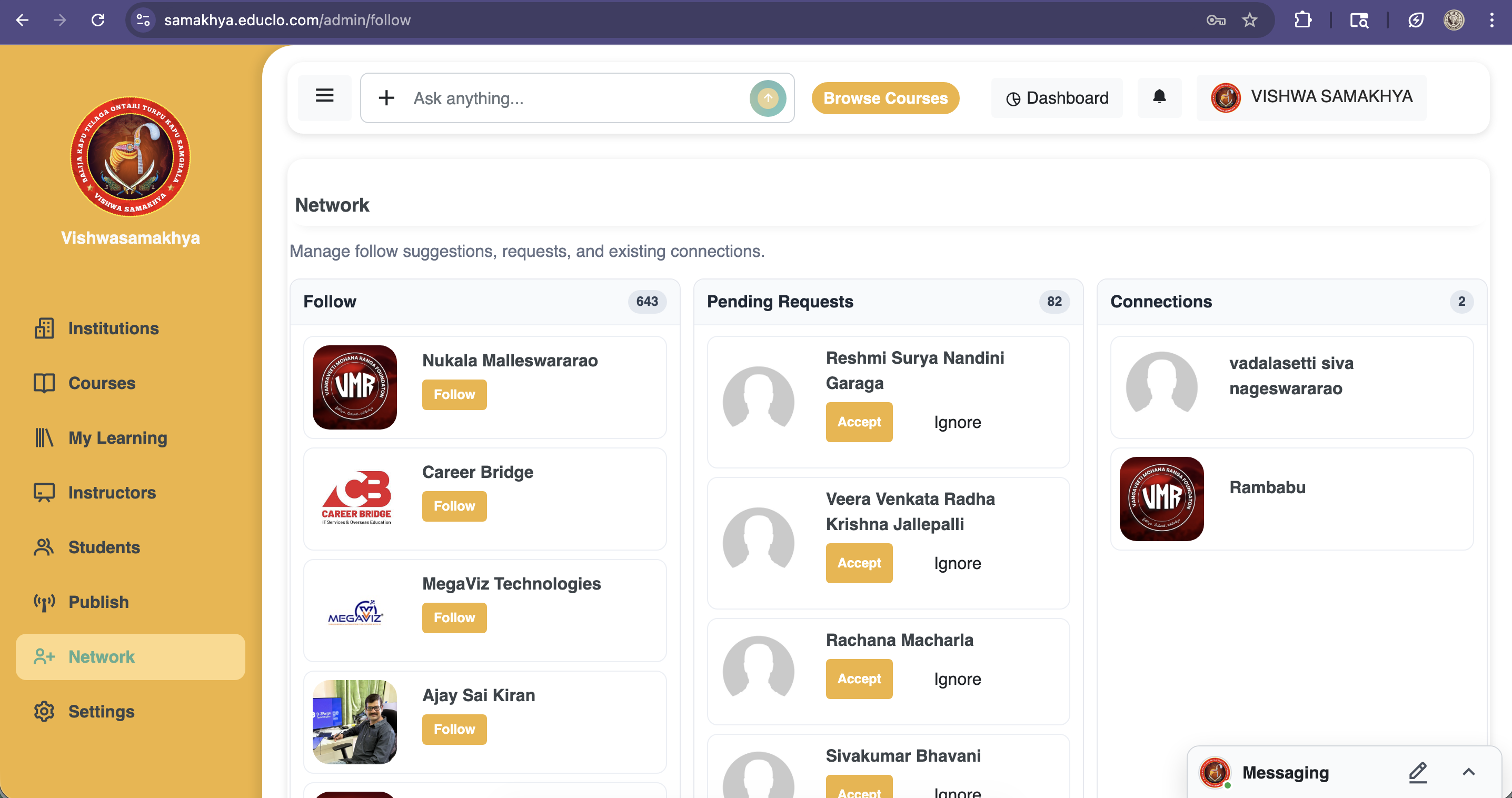Viewport: 1512px width, 798px height.
Task: Click Vishwasamakhya sidebar title text
Action: click(x=131, y=237)
